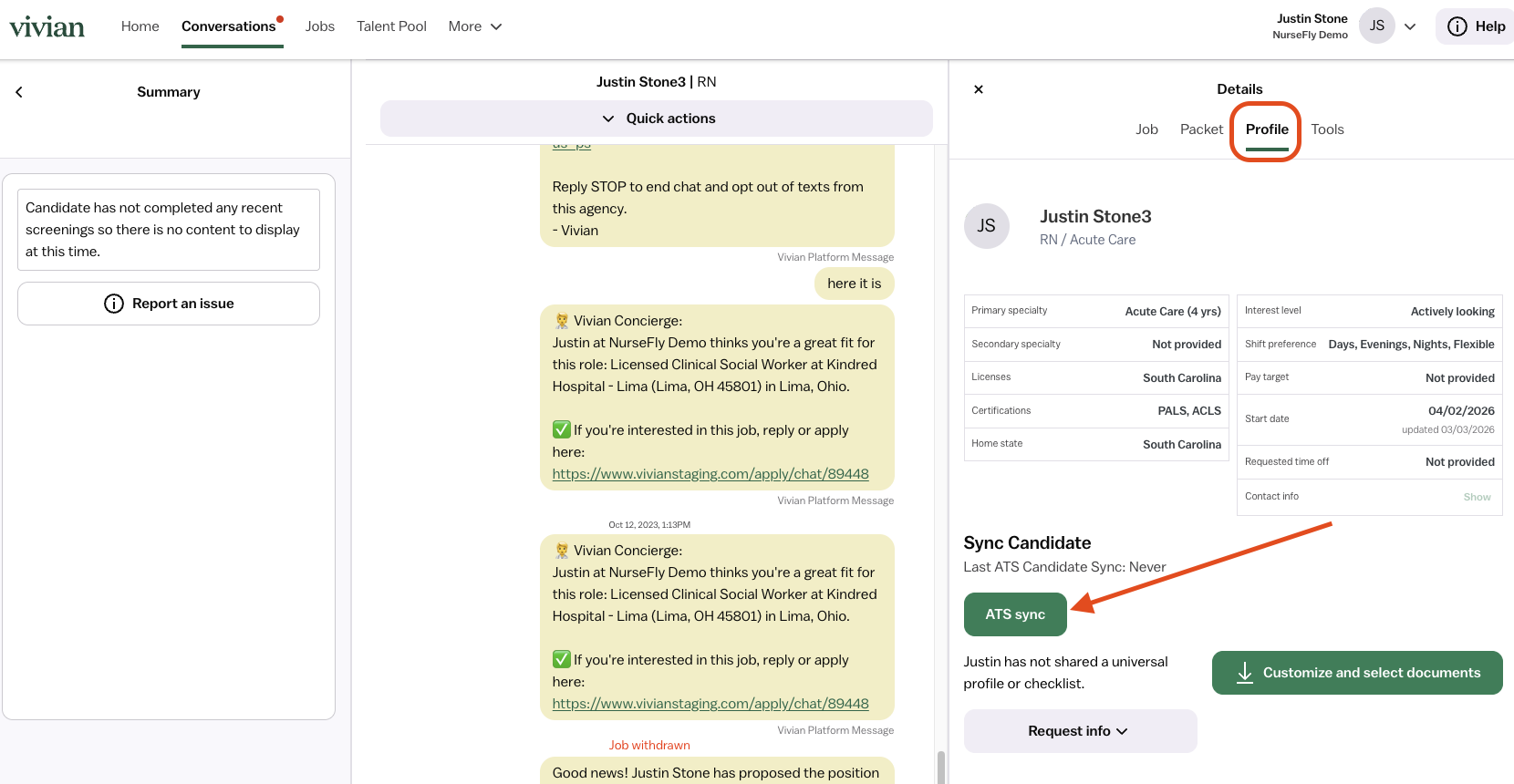1514x784 pixels.
Task: Open the Tools tab
Action: click(1327, 129)
